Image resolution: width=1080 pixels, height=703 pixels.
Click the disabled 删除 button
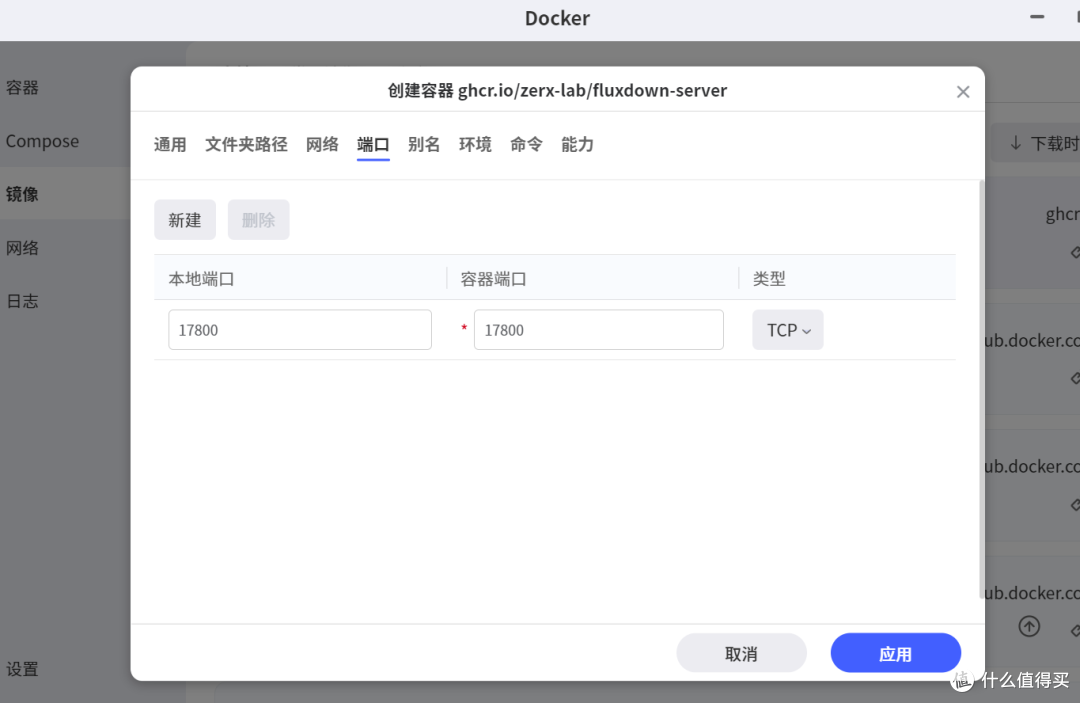[258, 220]
